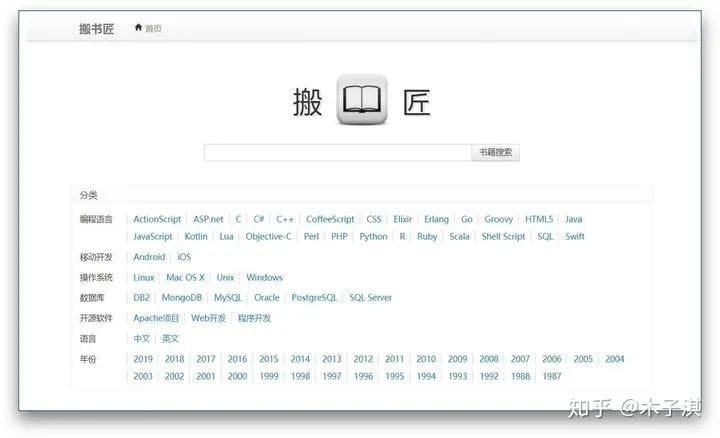Open the 程序开发 category
720x438 pixels.
click(x=254, y=318)
